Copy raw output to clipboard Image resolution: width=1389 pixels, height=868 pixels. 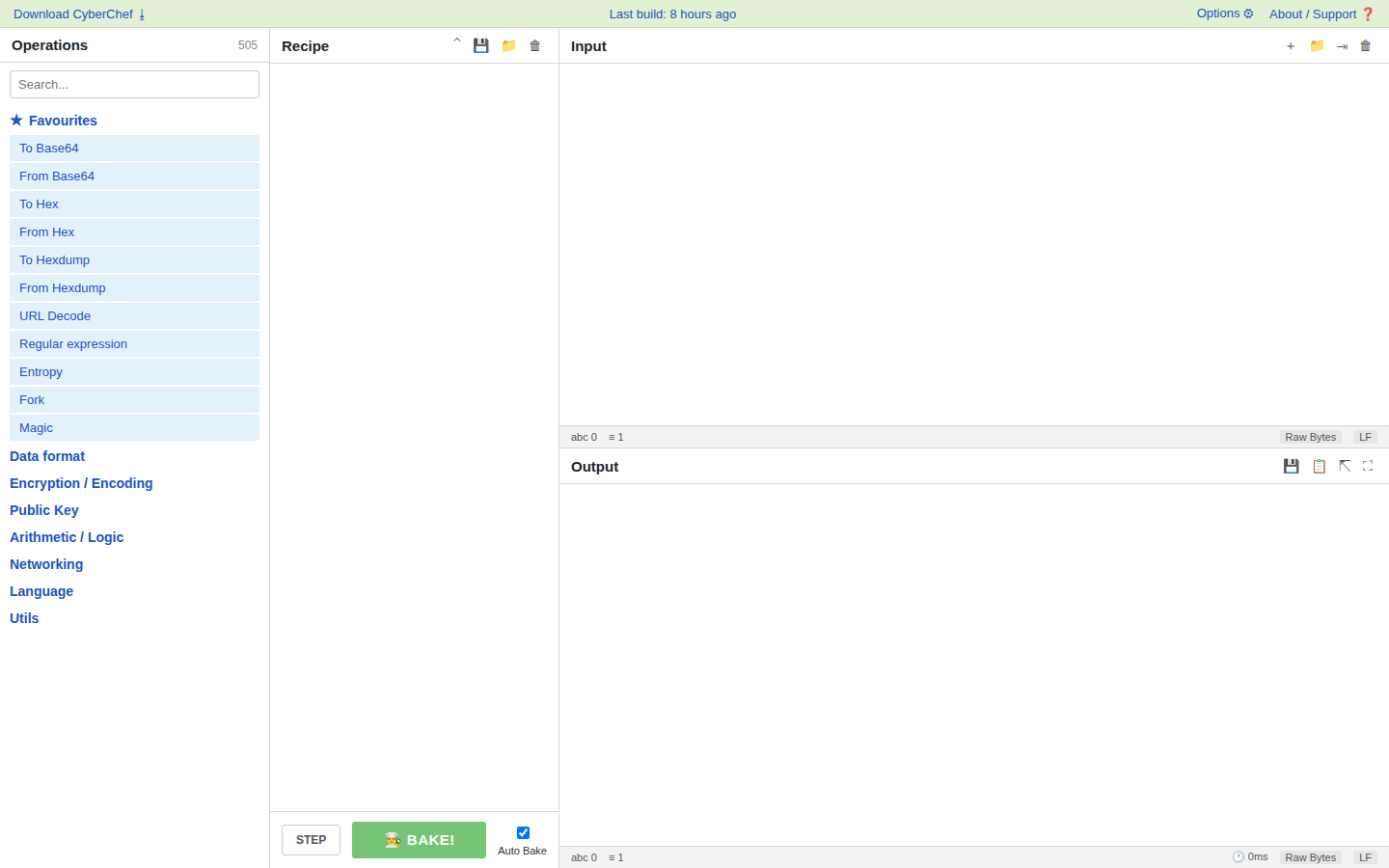[1319, 466]
